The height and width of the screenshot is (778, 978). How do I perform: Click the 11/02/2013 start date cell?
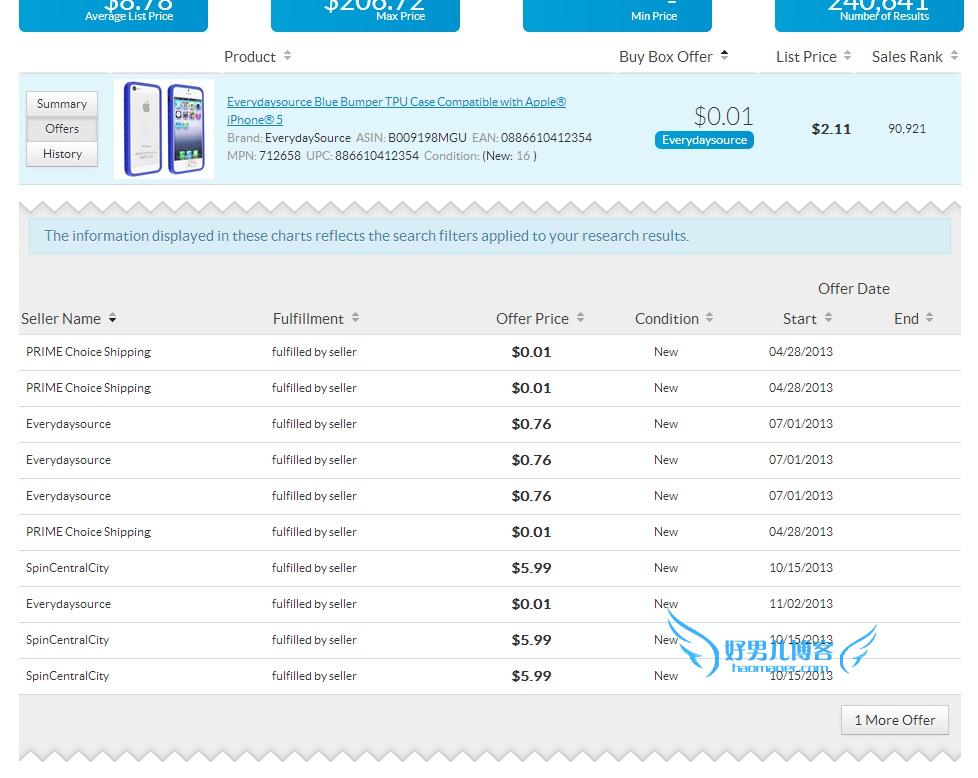(x=801, y=604)
